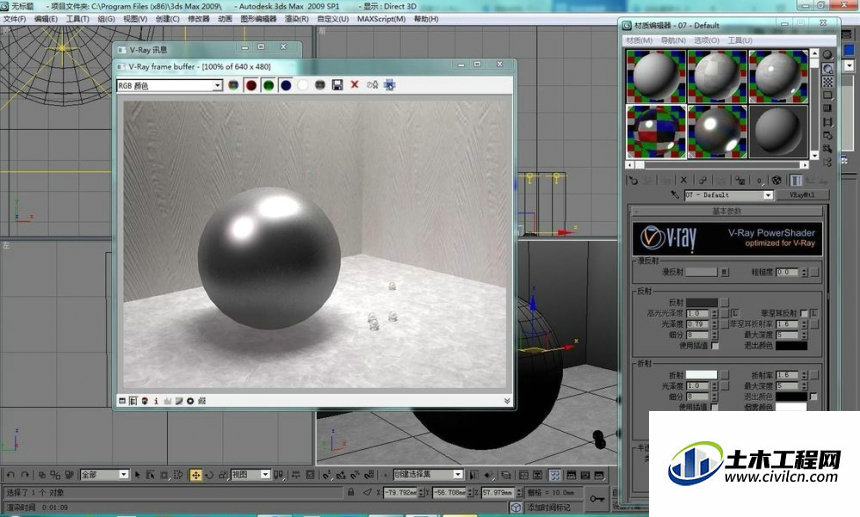This screenshot has height=517, width=860.
Task: Switch frame buffer to monochromatic mode
Action: (320, 85)
